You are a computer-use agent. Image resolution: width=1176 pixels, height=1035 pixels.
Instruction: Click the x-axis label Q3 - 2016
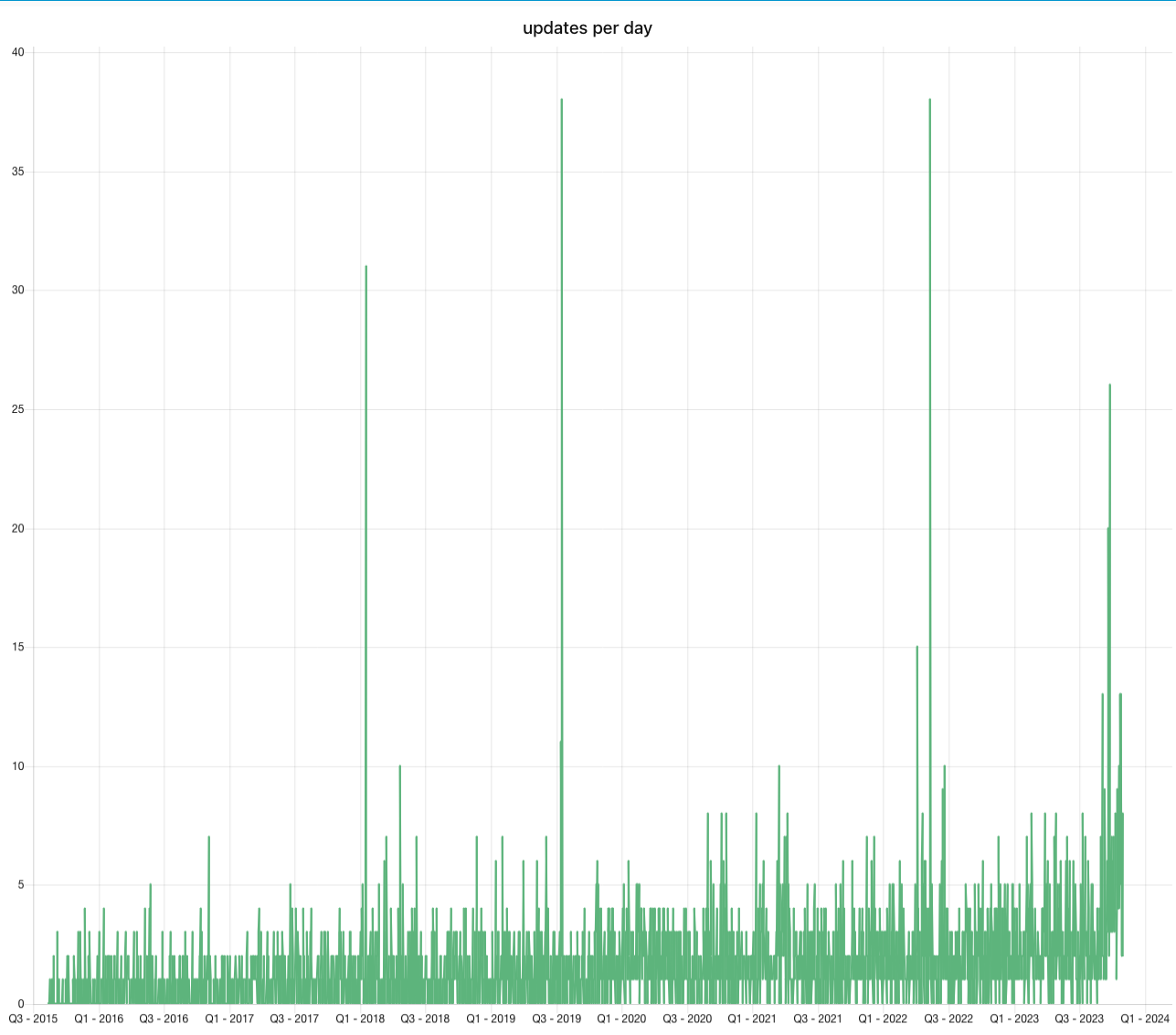164,1019
